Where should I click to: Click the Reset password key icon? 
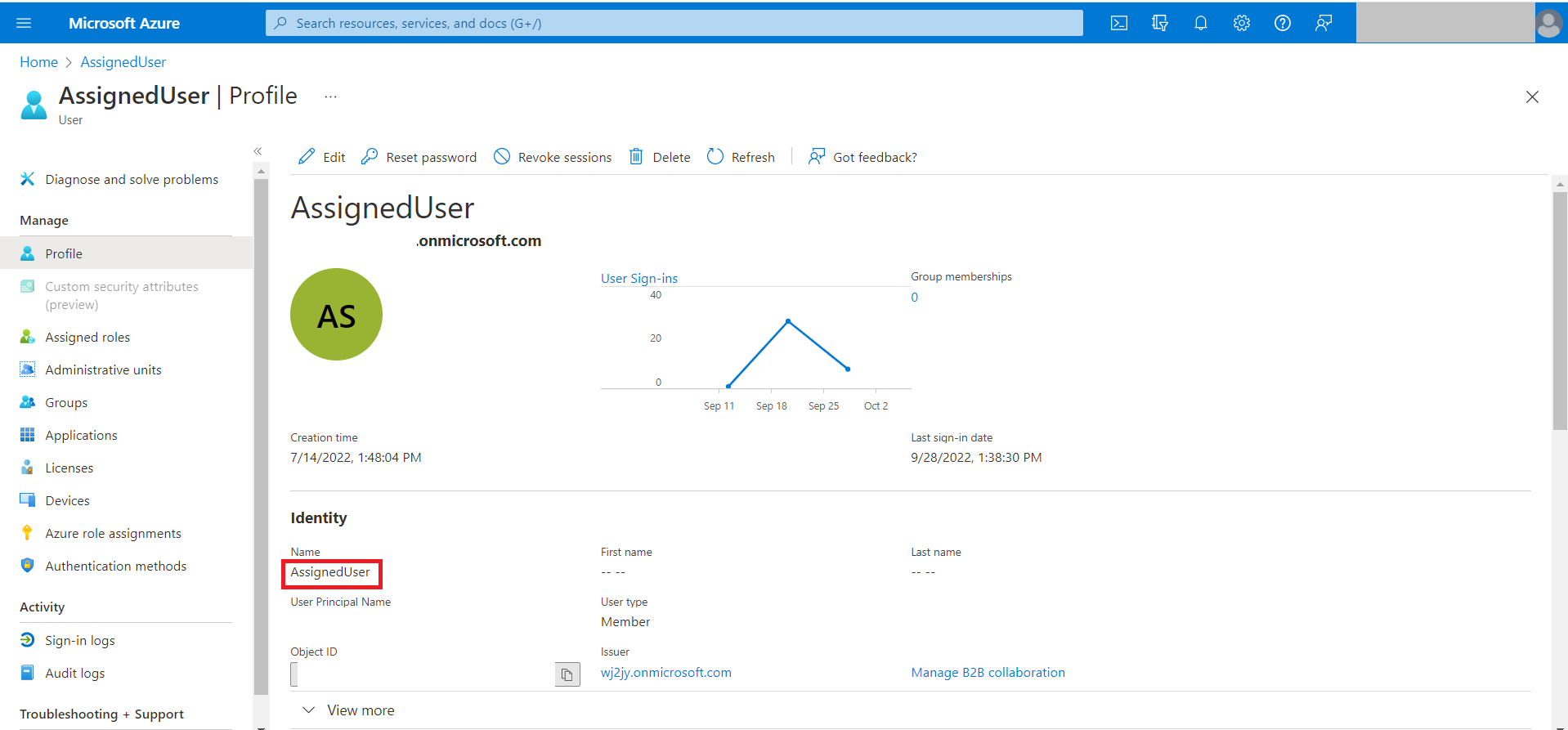[370, 156]
